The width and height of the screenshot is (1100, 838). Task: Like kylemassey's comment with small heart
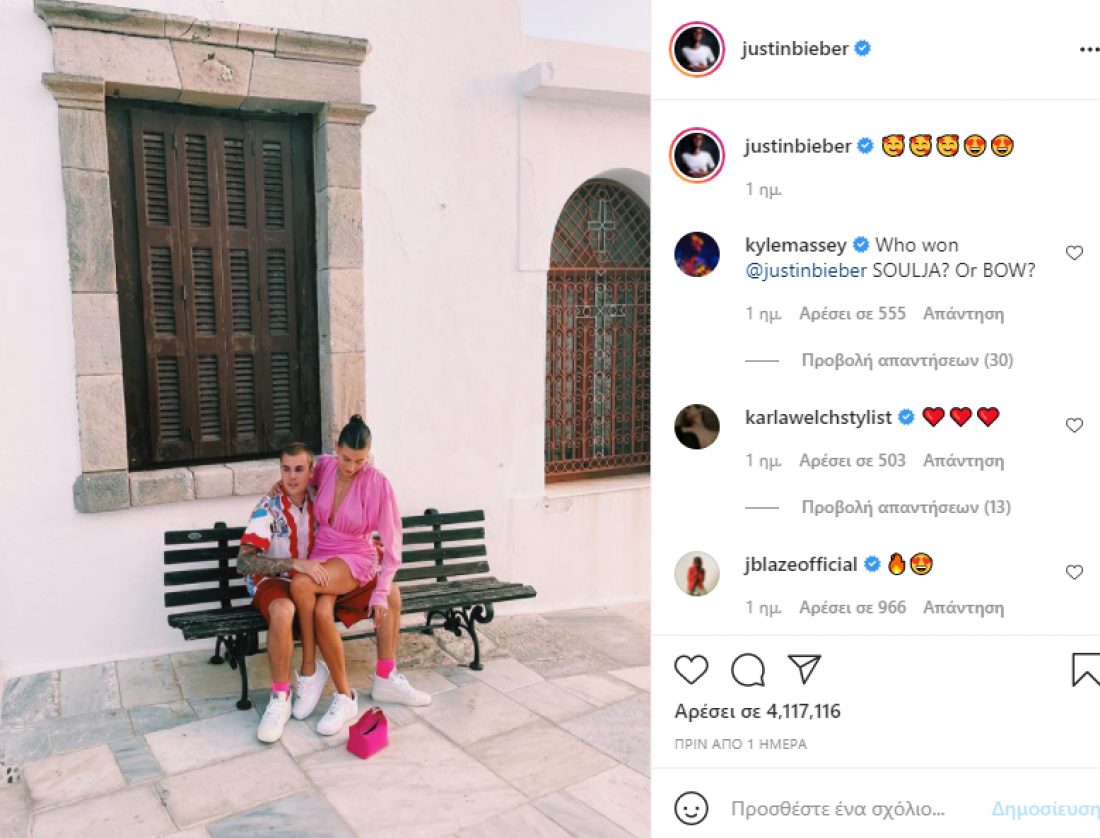(x=1074, y=253)
